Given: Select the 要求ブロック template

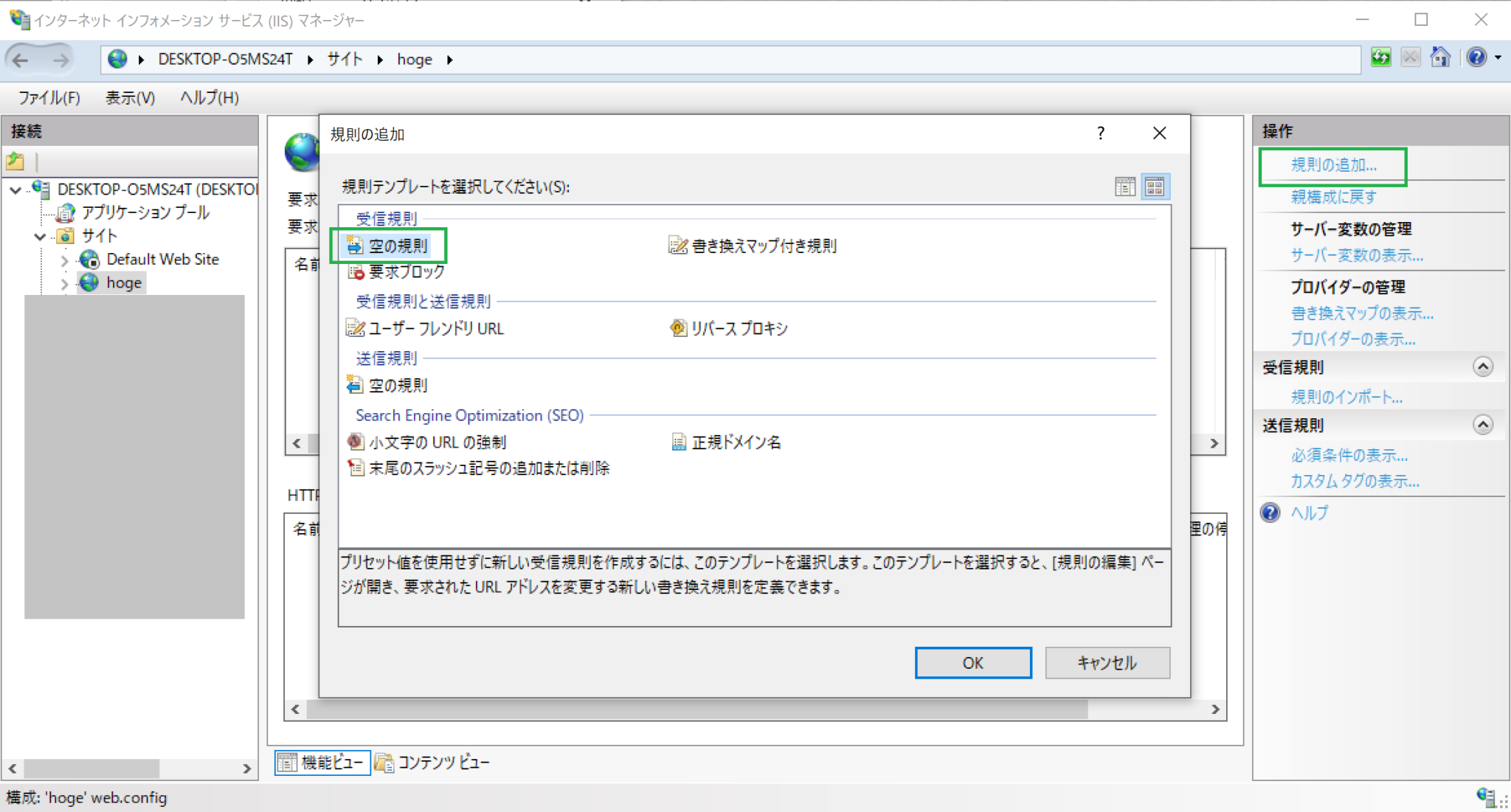Looking at the screenshot, I should pyautogui.click(x=404, y=271).
